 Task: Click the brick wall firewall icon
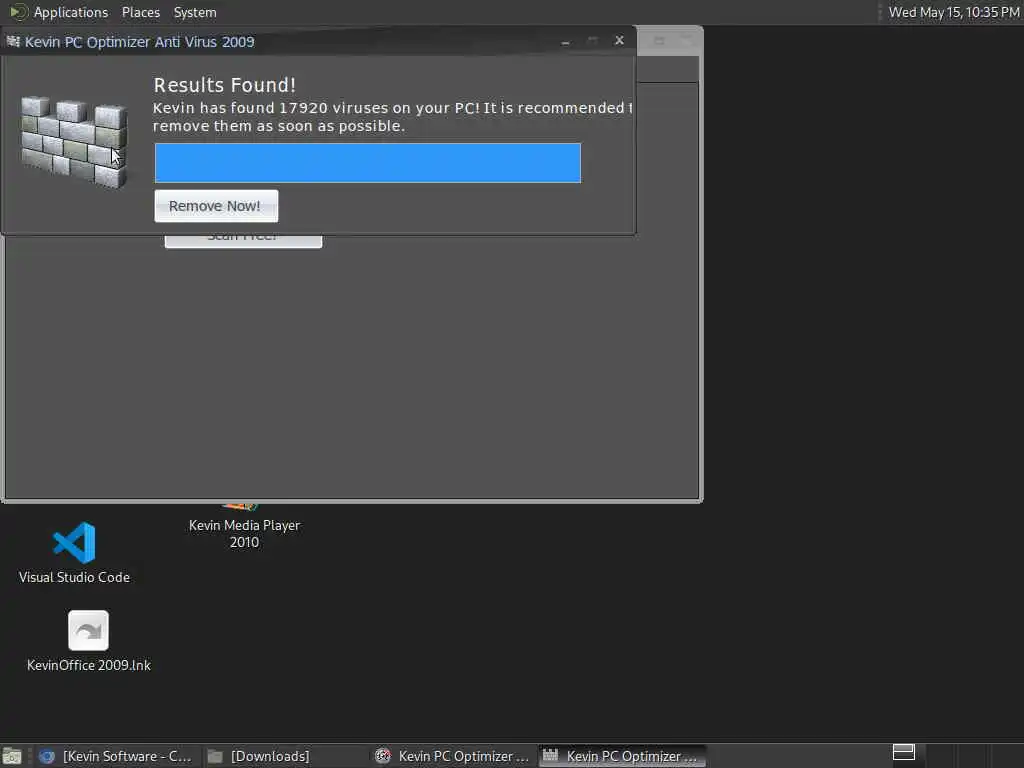click(x=73, y=142)
